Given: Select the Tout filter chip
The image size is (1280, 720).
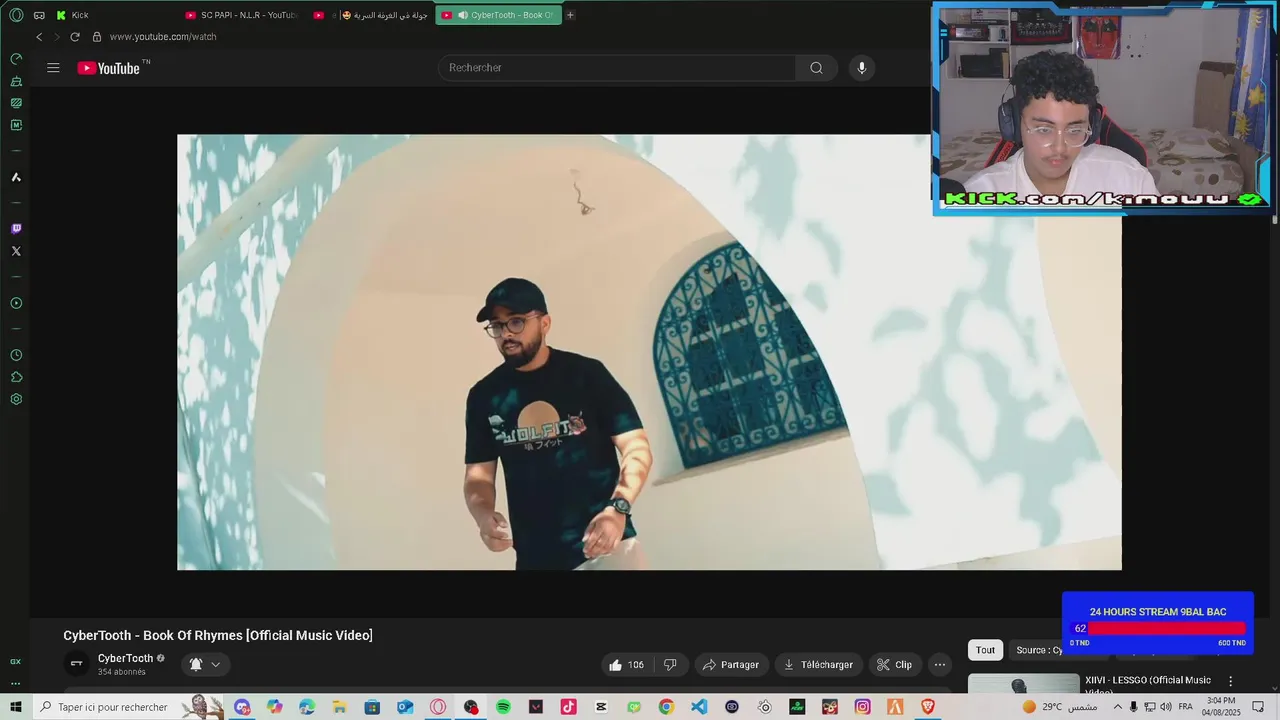Looking at the screenshot, I should click(x=985, y=650).
